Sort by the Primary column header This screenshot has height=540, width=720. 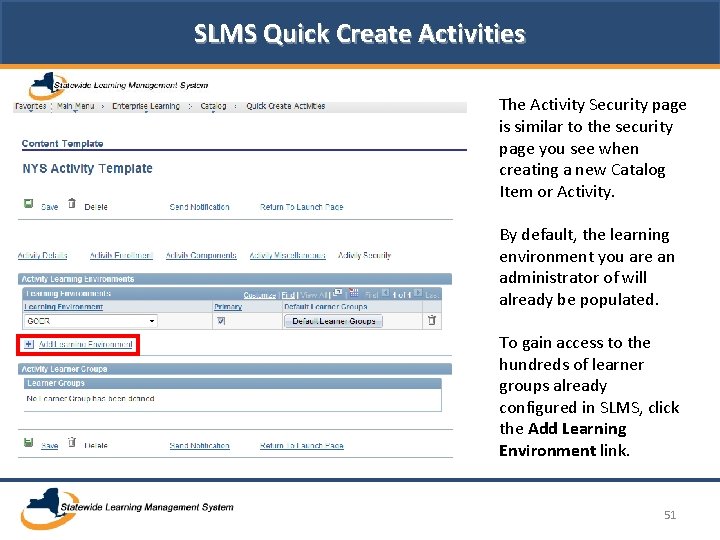(228, 306)
